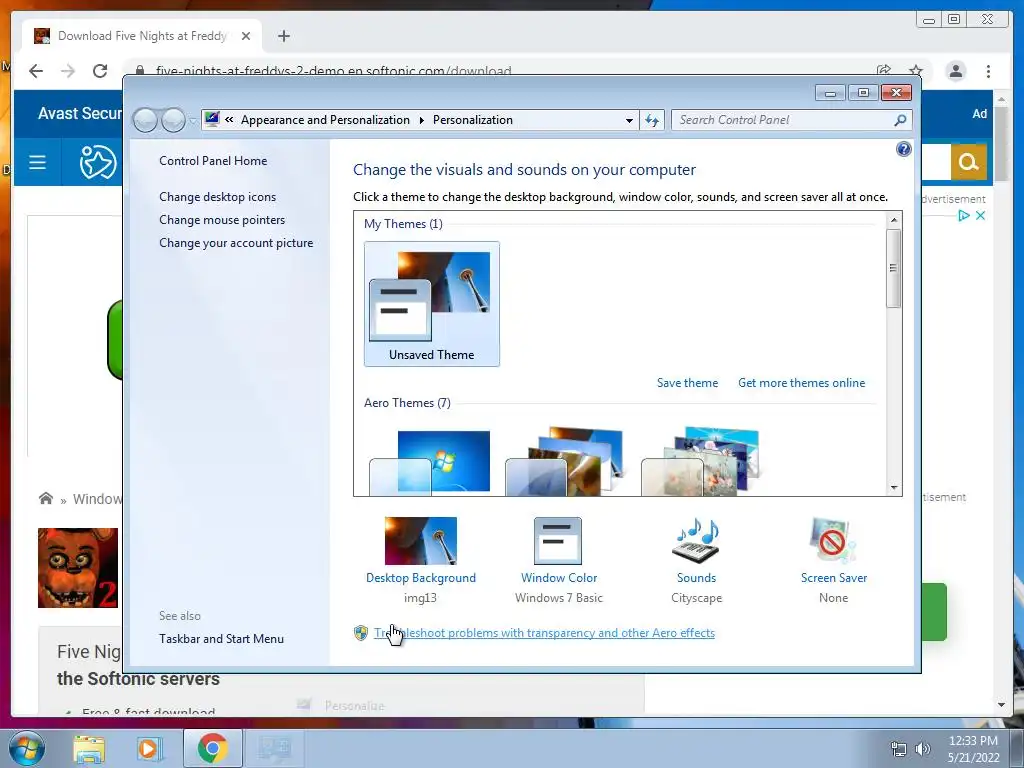Click themes list scrollbar up arrow
The height and width of the screenshot is (768, 1024).
pyautogui.click(x=894, y=220)
